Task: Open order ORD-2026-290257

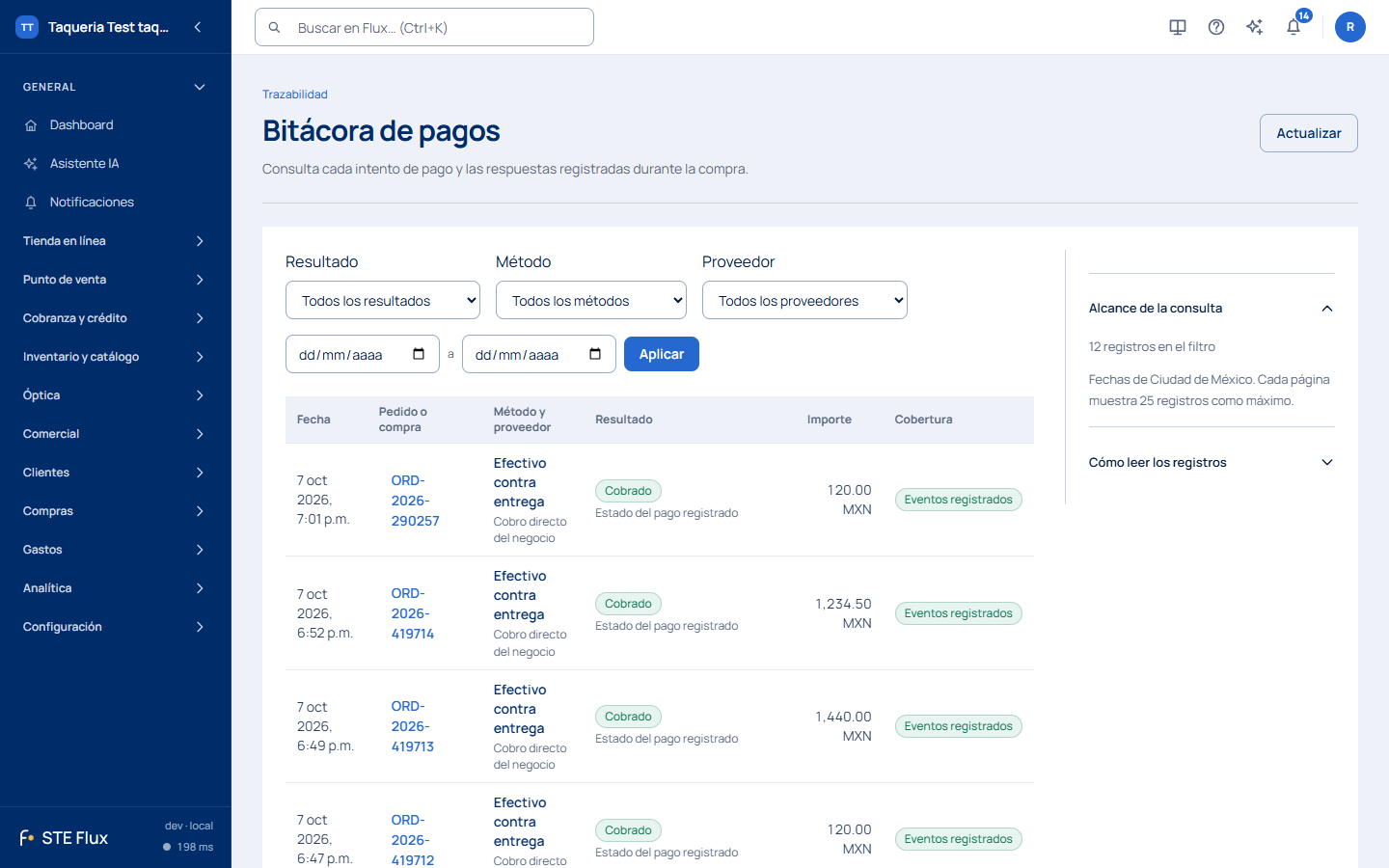Action: 416,501
